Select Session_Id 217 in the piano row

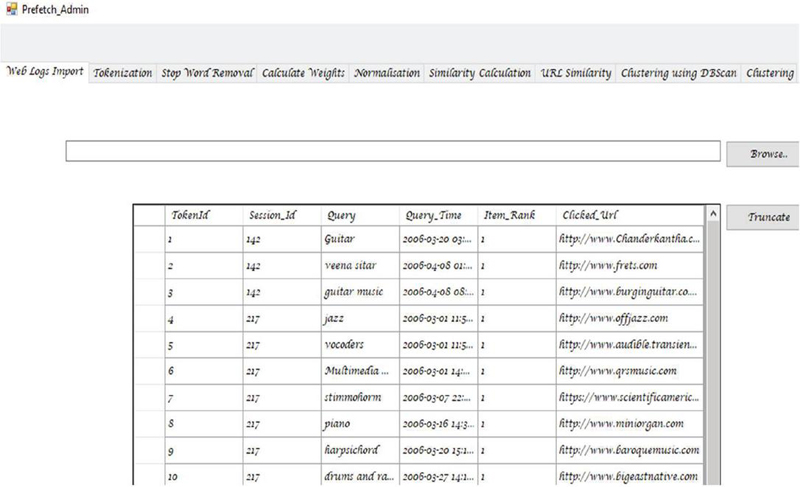pos(282,424)
